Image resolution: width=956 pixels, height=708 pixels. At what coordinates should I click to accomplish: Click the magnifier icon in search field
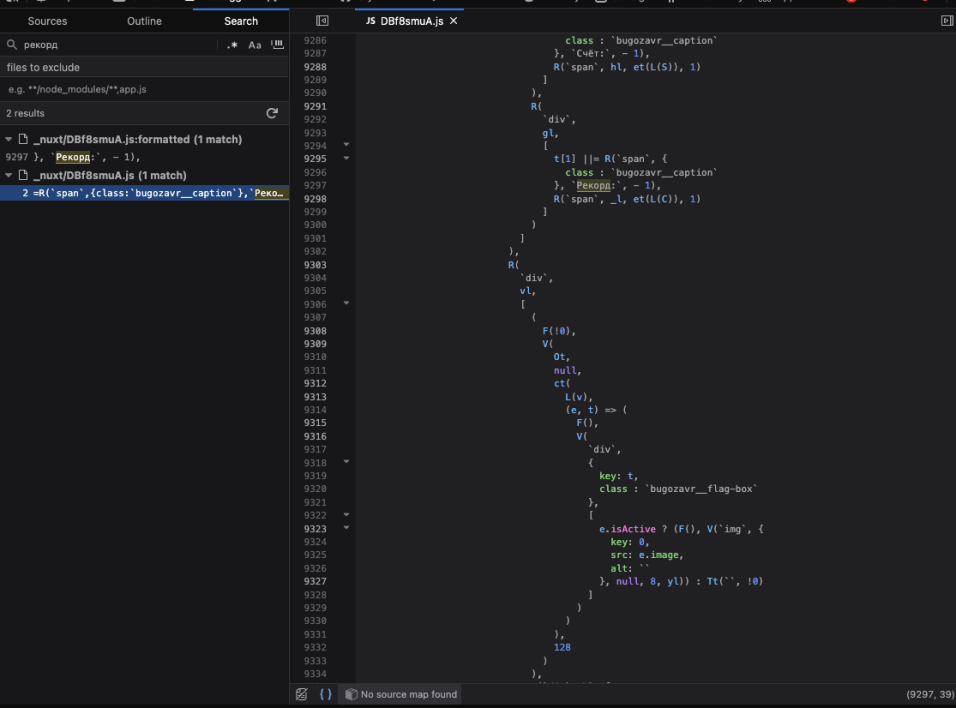click(x=12, y=45)
